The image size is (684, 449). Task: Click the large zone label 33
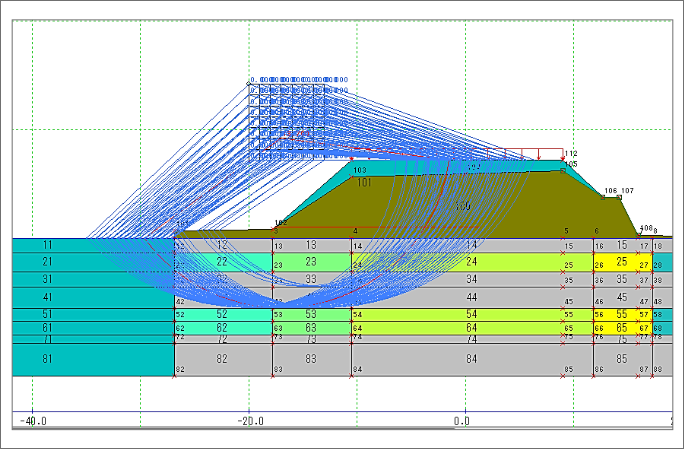311,279
